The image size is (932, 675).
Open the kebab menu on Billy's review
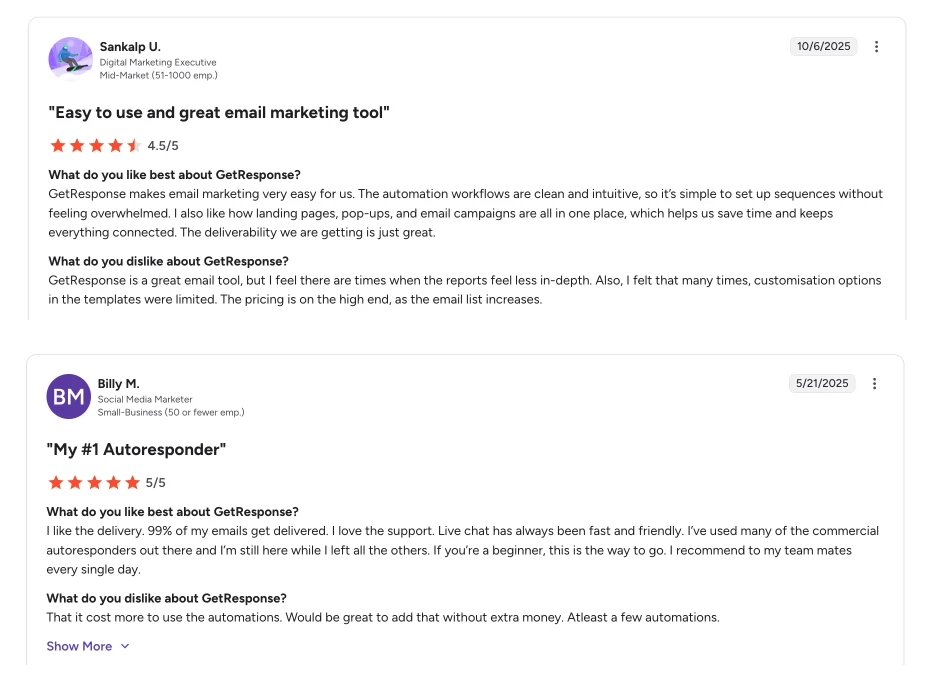point(875,383)
